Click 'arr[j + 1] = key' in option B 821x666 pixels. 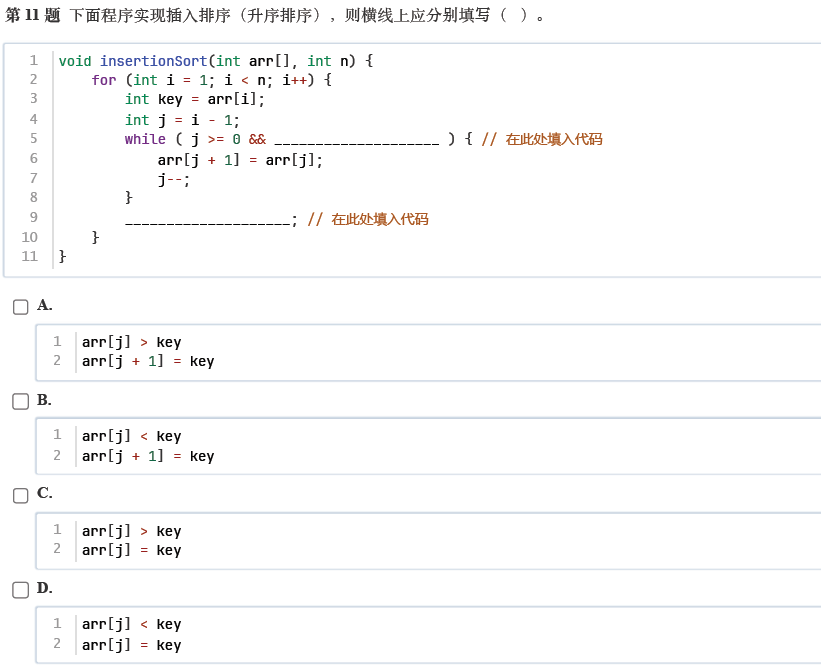(148, 456)
